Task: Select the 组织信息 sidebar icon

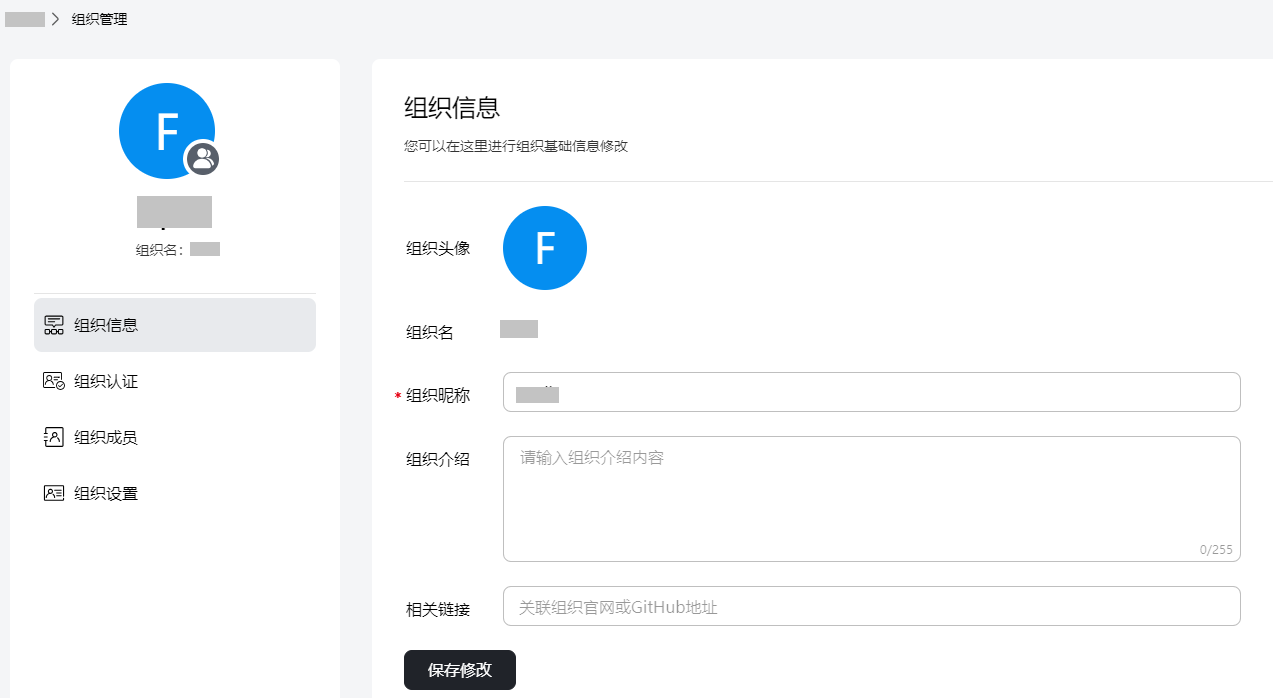Action: [54, 324]
